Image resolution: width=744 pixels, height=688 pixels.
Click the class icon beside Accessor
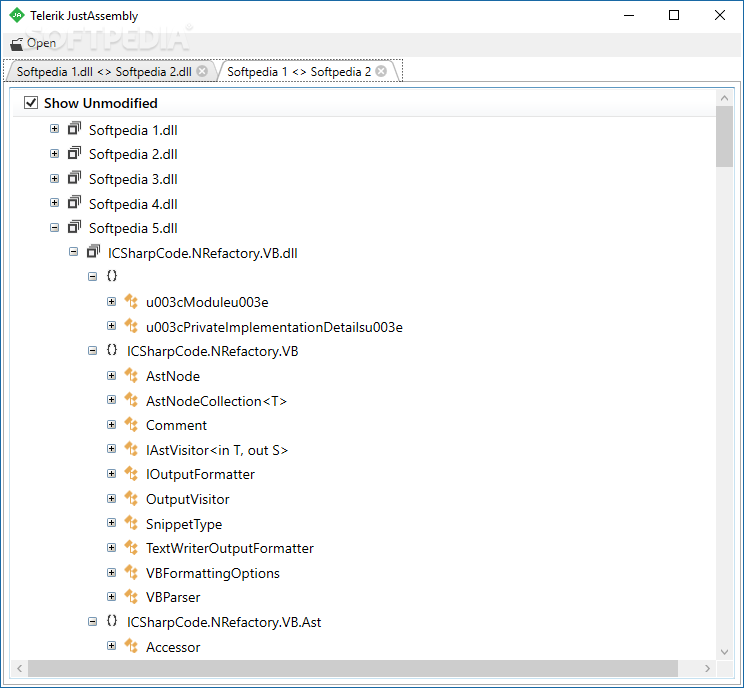point(131,646)
